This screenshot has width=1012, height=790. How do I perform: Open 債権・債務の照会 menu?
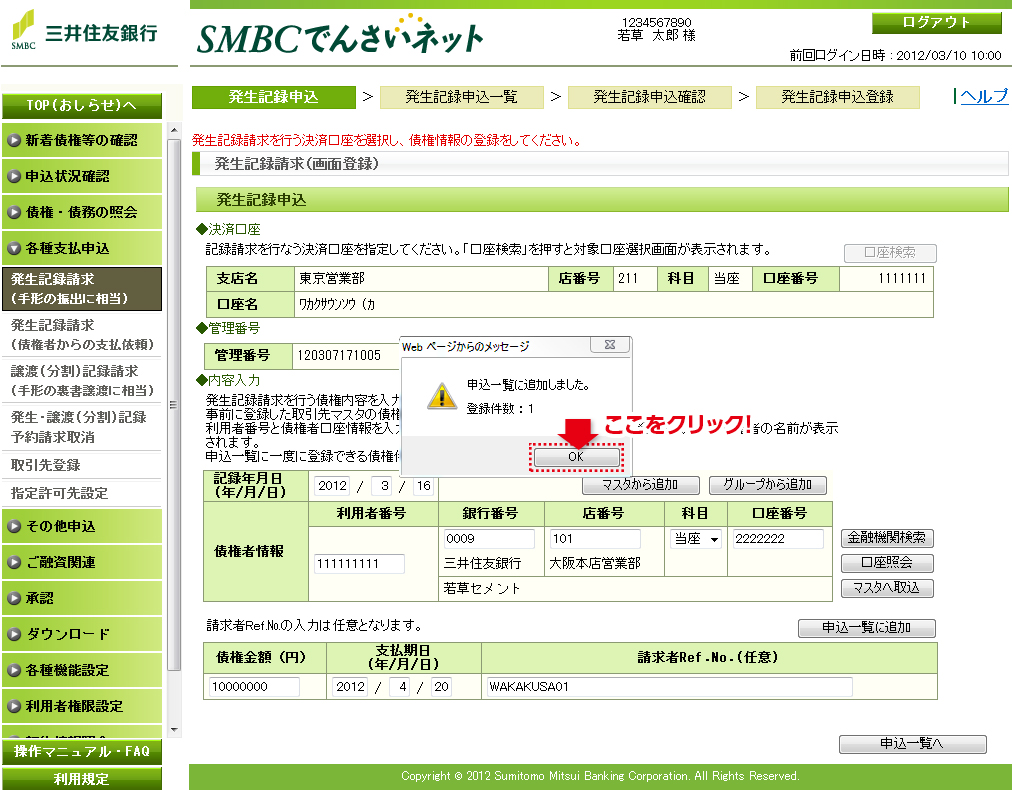click(x=82, y=212)
